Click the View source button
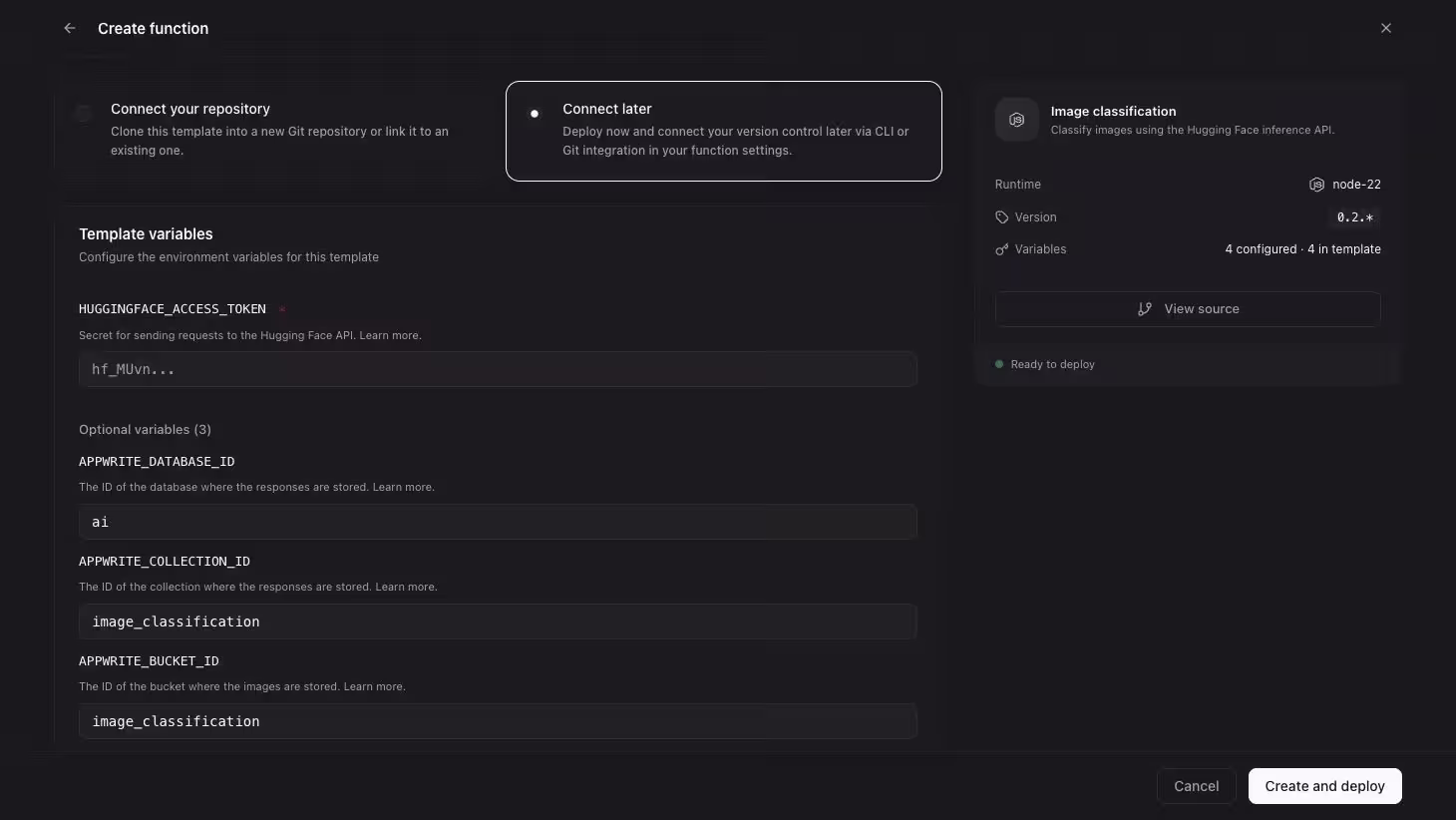This screenshot has width=1456, height=820. pyautogui.click(x=1188, y=309)
